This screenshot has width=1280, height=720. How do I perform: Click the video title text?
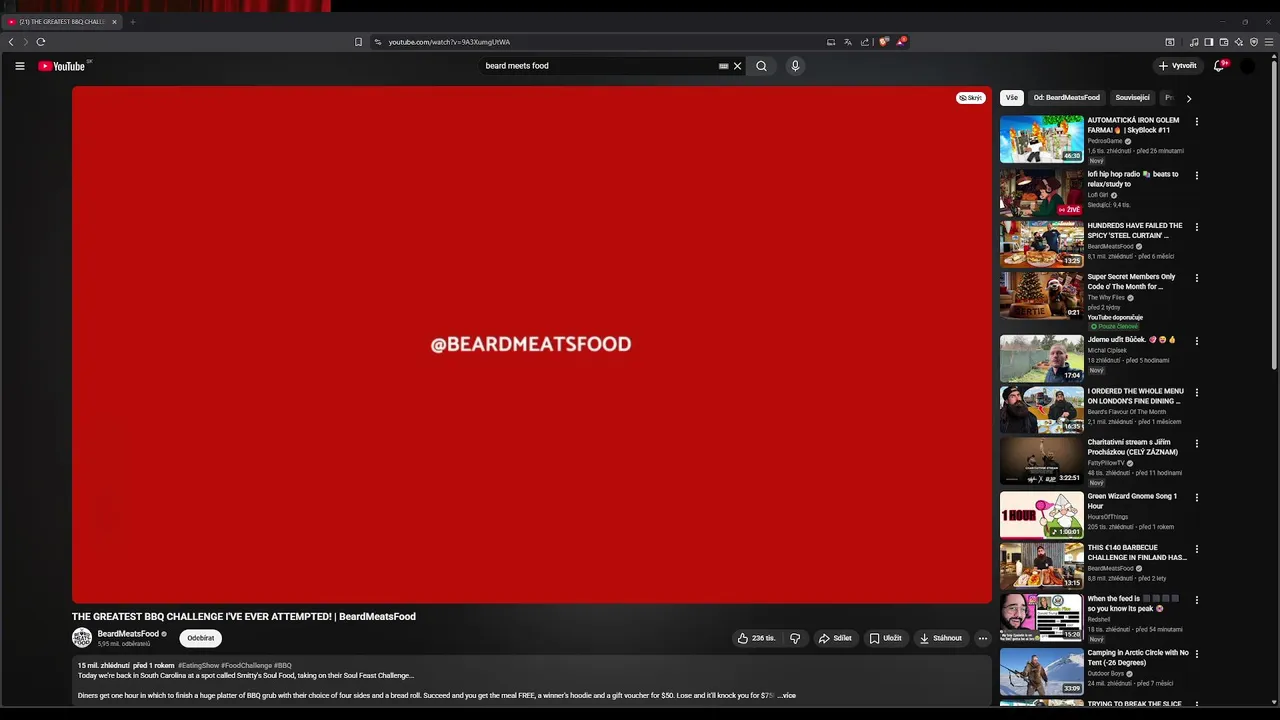pyautogui.click(x=244, y=617)
